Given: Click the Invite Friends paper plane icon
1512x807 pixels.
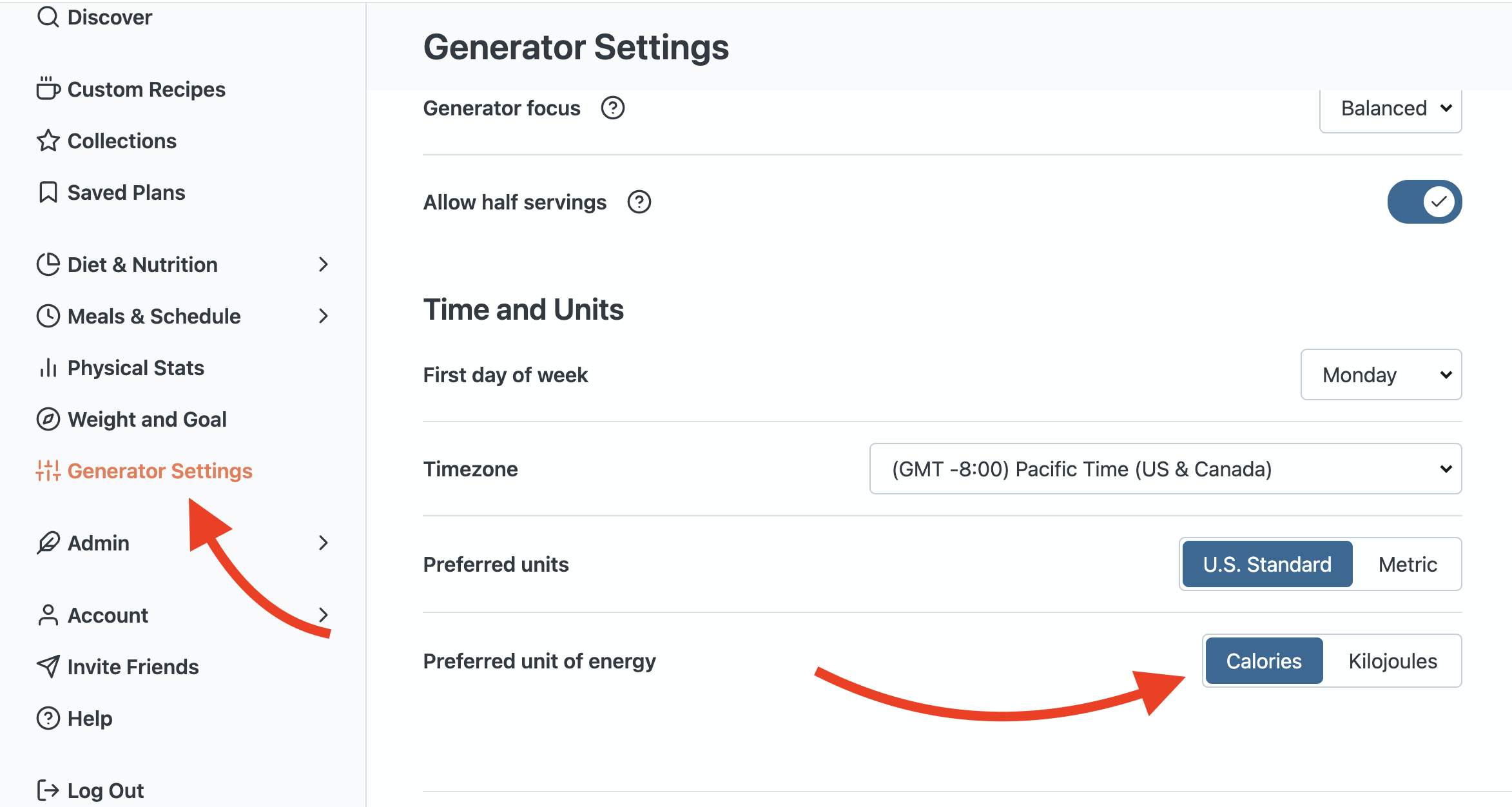Looking at the screenshot, I should point(48,666).
